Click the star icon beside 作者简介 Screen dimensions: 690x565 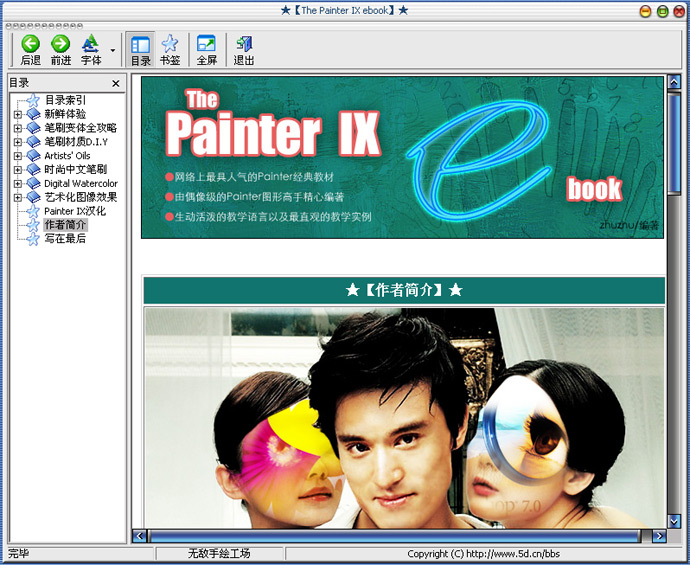click(x=33, y=225)
